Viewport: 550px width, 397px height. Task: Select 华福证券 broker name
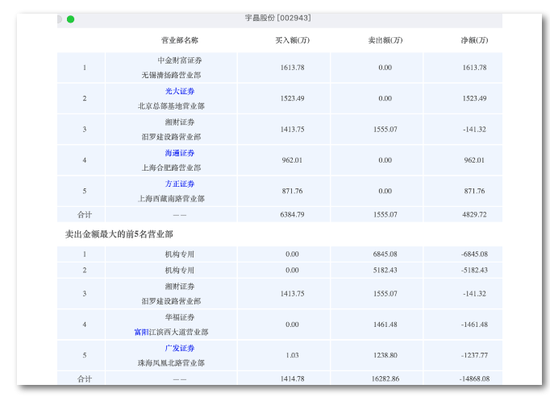tap(180, 317)
